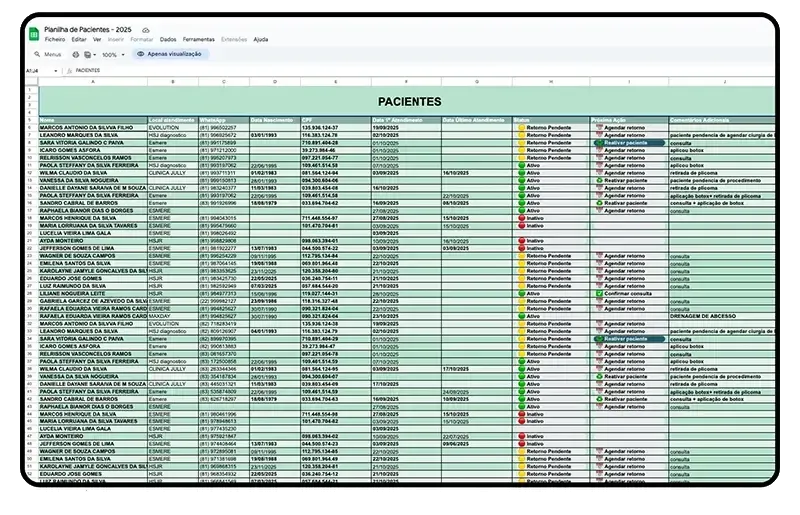Click the print icon in toolbar
The image size is (800, 515).
pyautogui.click(x=76, y=55)
